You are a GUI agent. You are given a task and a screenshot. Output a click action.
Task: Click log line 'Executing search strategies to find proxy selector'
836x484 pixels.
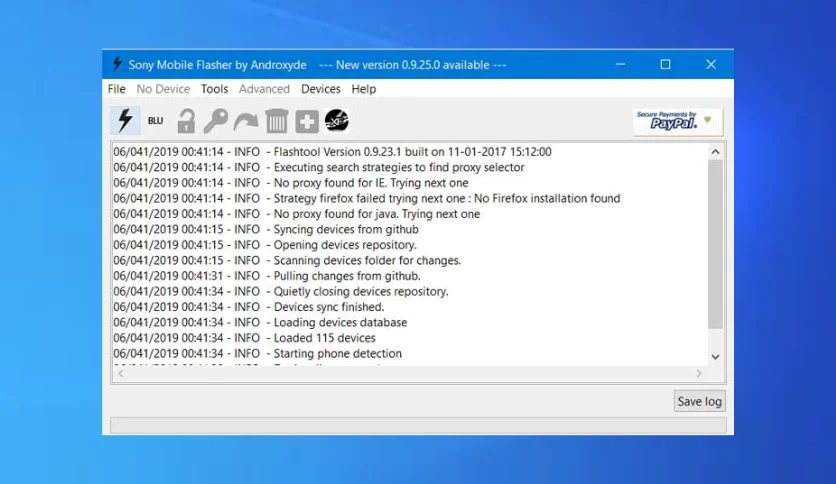pyautogui.click(x=319, y=167)
